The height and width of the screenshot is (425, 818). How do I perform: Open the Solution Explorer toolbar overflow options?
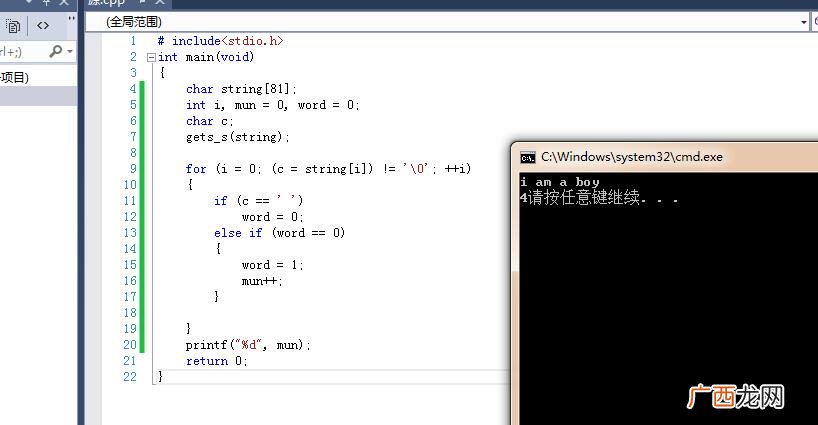click(x=71, y=19)
